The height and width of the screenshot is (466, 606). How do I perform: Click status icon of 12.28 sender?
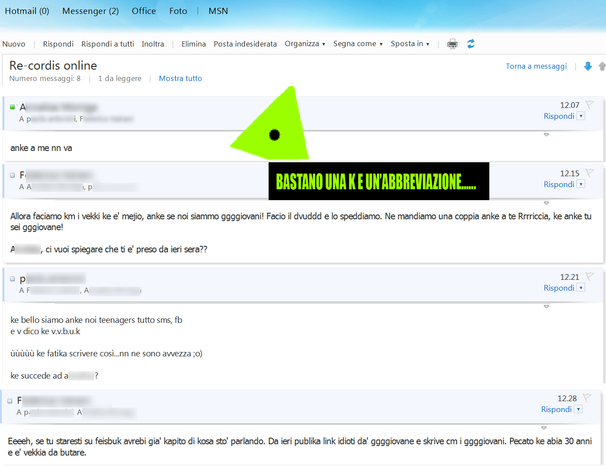tap(10, 401)
